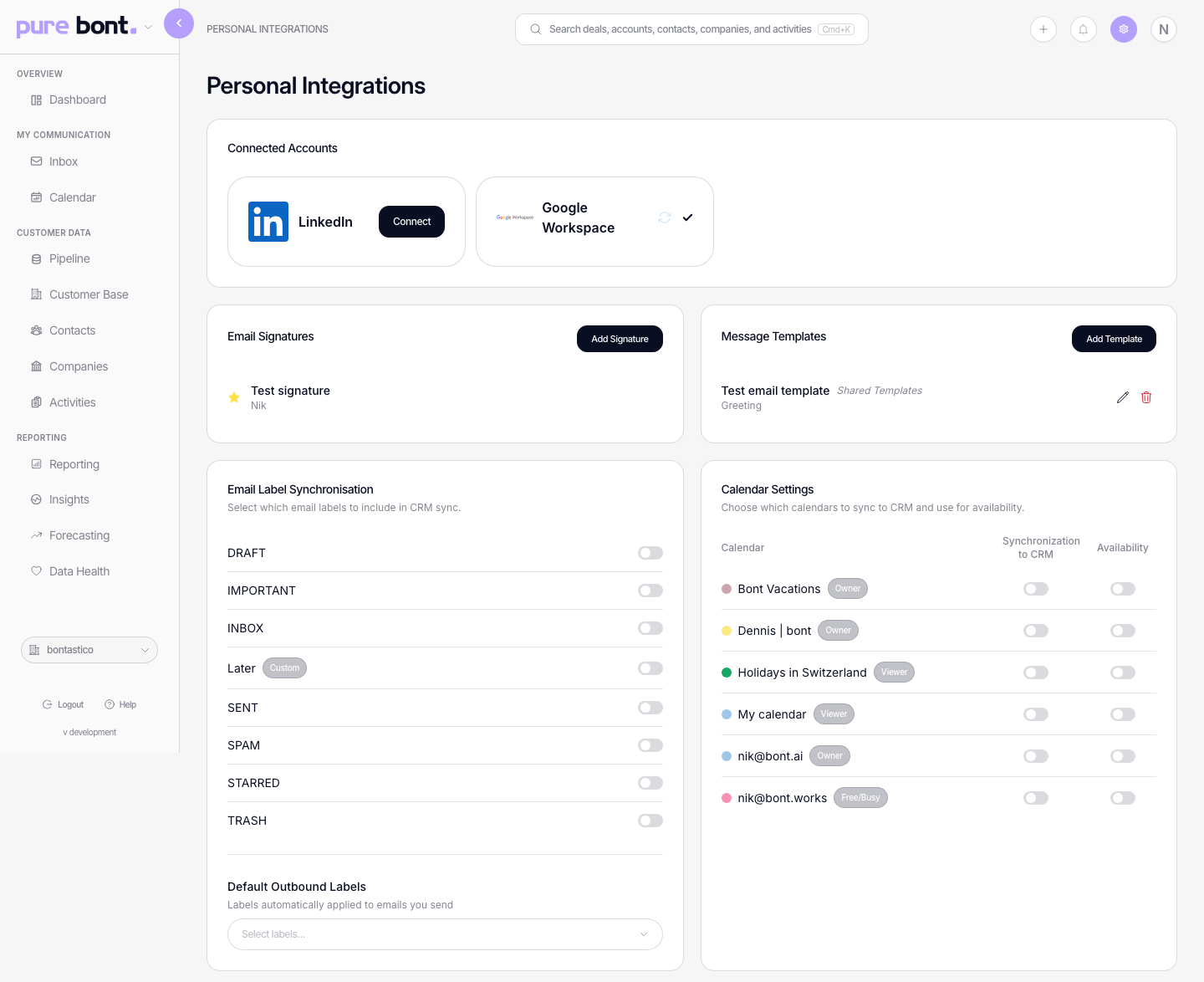Click Logout link
This screenshot has width=1204, height=982.
pos(64,704)
